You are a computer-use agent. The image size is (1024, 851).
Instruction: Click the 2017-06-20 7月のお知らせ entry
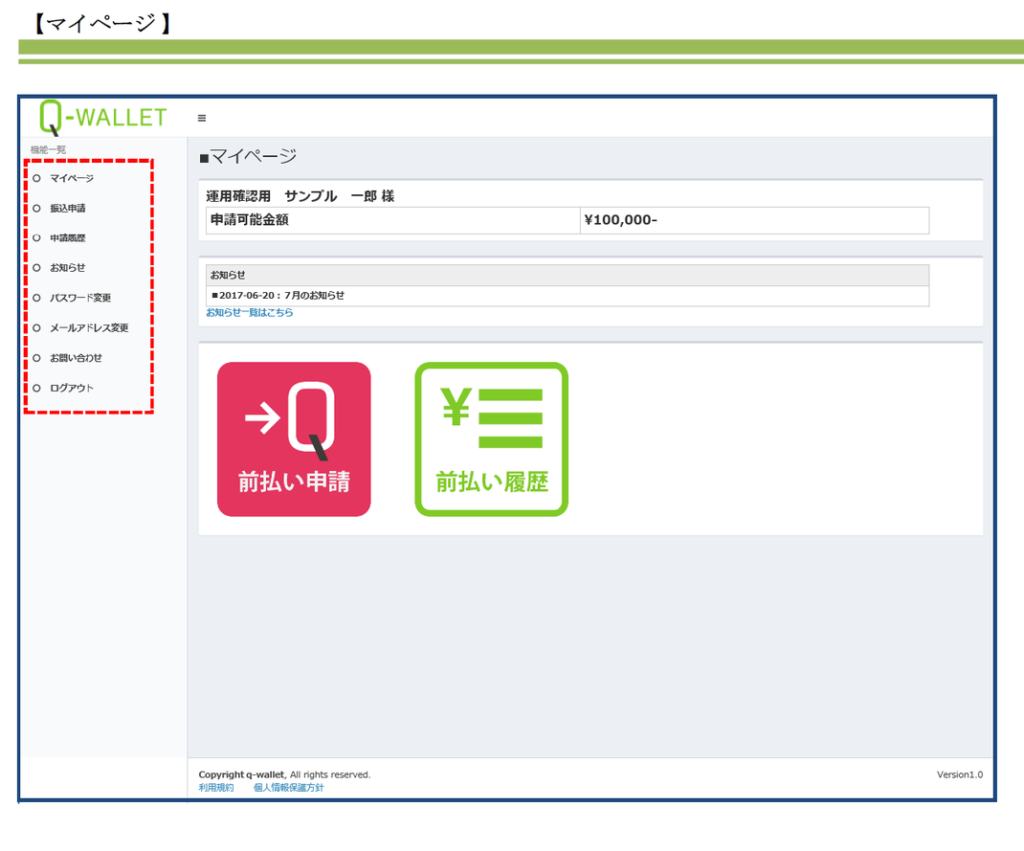[x=278, y=296]
